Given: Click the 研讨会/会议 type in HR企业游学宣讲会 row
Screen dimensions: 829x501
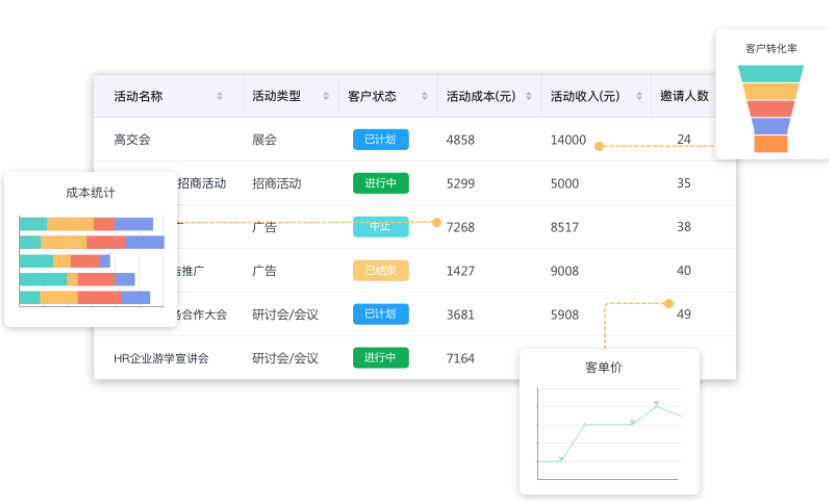Looking at the screenshot, I should click(x=285, y=359).
